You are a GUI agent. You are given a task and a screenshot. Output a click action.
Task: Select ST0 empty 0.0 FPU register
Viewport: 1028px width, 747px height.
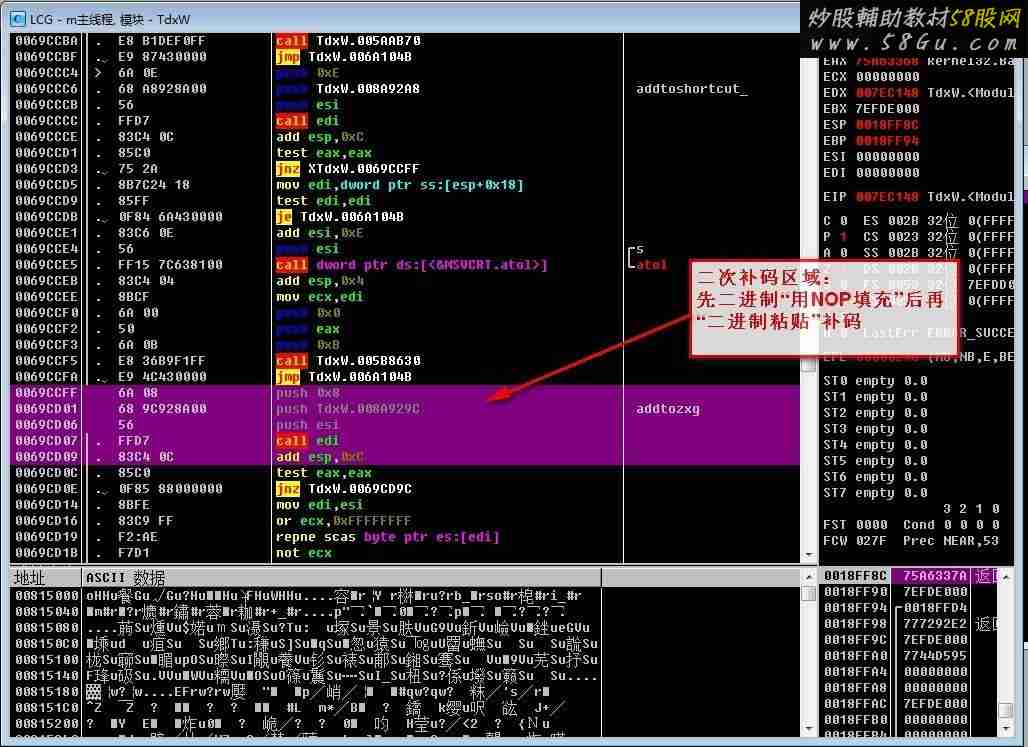(875, 381)
